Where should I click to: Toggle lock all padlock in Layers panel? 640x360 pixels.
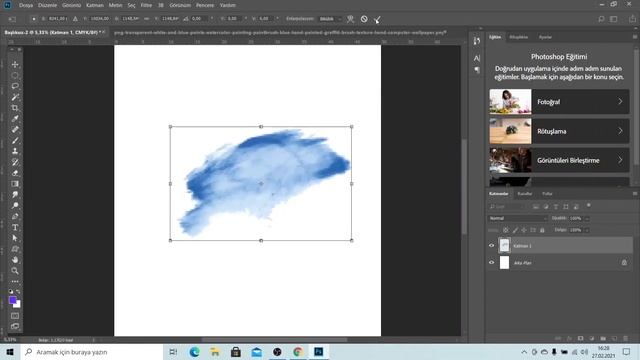click(542, 230)
